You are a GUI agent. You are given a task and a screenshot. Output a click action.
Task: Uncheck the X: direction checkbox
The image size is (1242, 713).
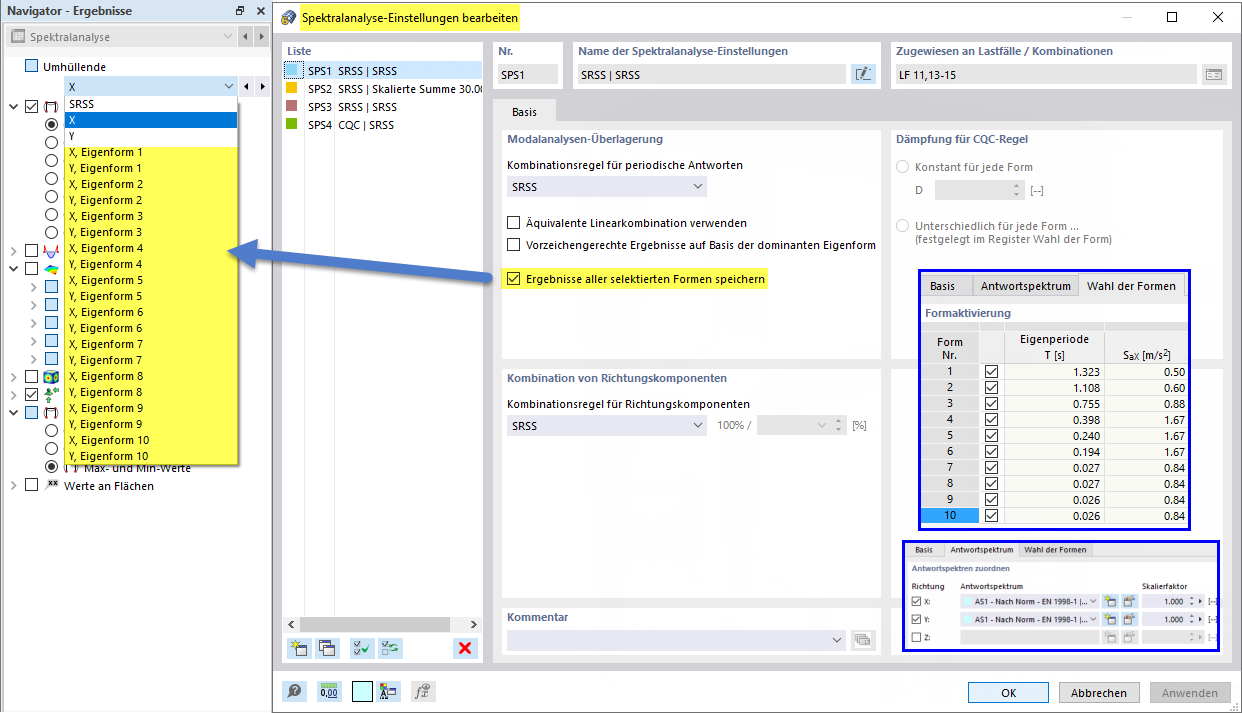[x=917, y=601]
